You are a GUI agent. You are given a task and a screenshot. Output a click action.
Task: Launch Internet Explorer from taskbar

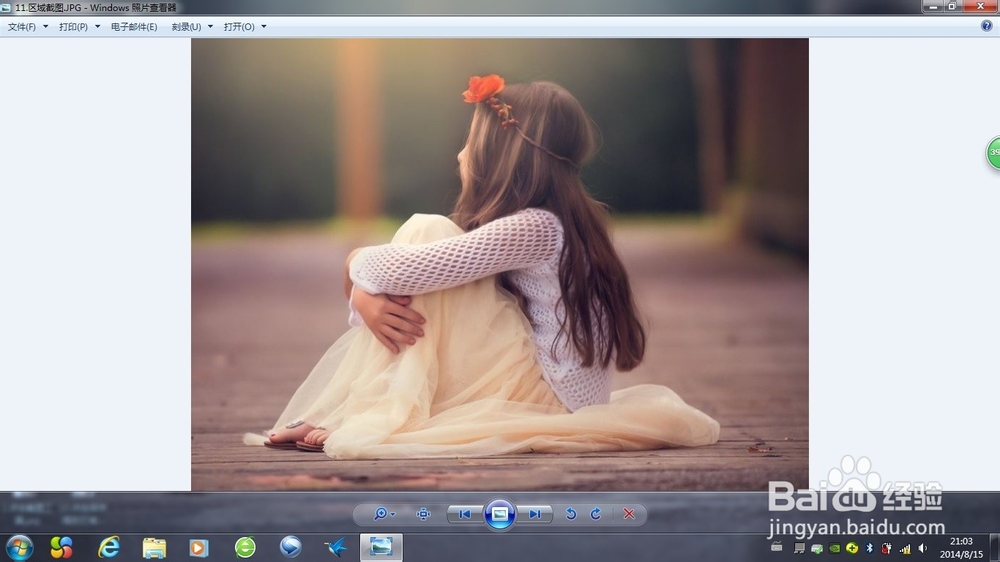click(x=109, y=547)
